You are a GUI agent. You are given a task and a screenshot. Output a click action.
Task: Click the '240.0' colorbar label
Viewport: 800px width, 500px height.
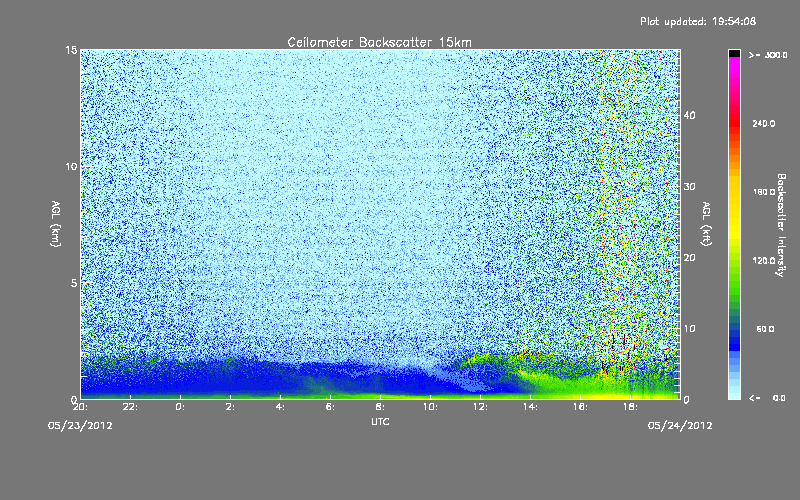[764, 124]
